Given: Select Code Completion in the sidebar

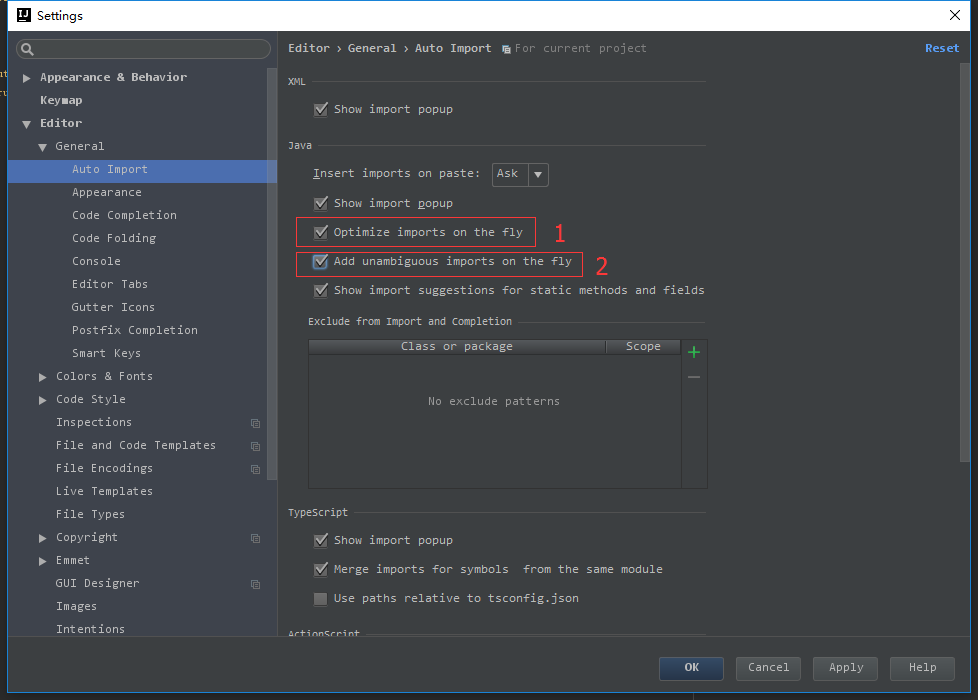Looking at the screenshot, I should click(x=124, y=215).
